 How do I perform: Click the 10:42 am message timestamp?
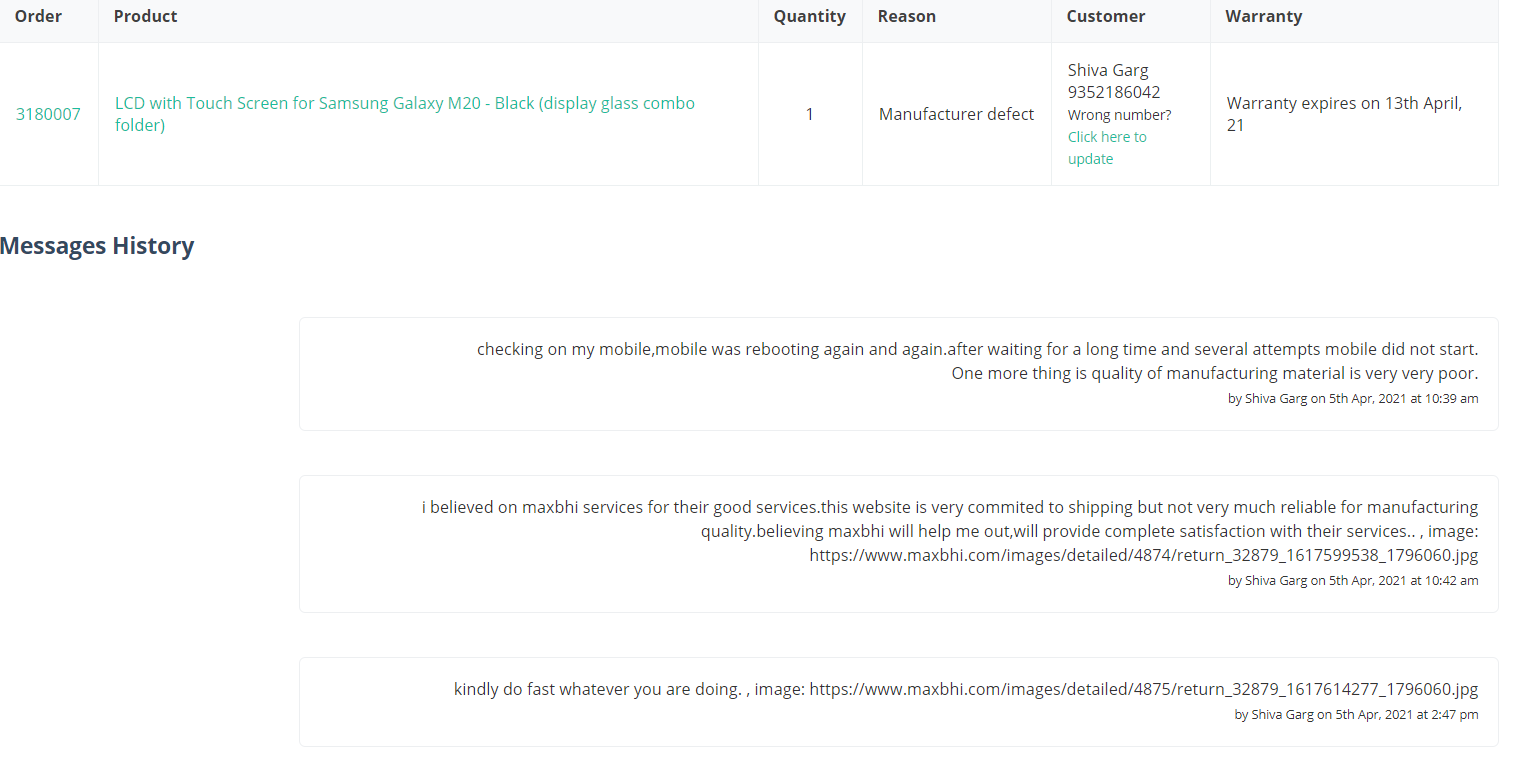click(x=1353, y=580)
